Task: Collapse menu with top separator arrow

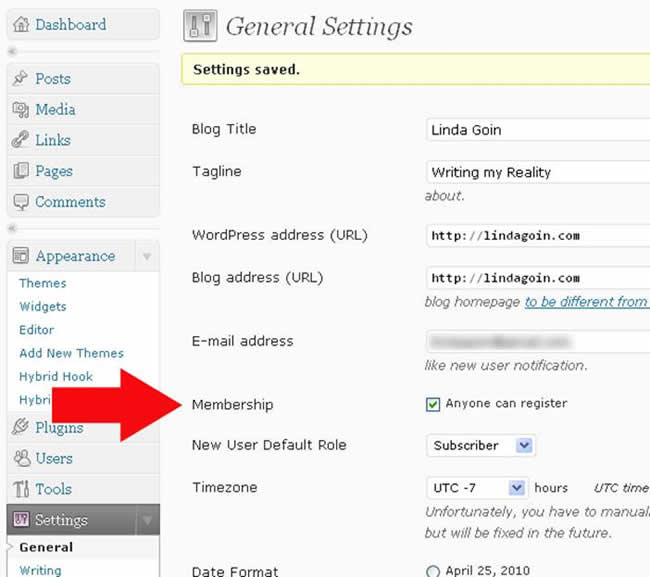Action: pyautogui.click(x=12, y=51)
